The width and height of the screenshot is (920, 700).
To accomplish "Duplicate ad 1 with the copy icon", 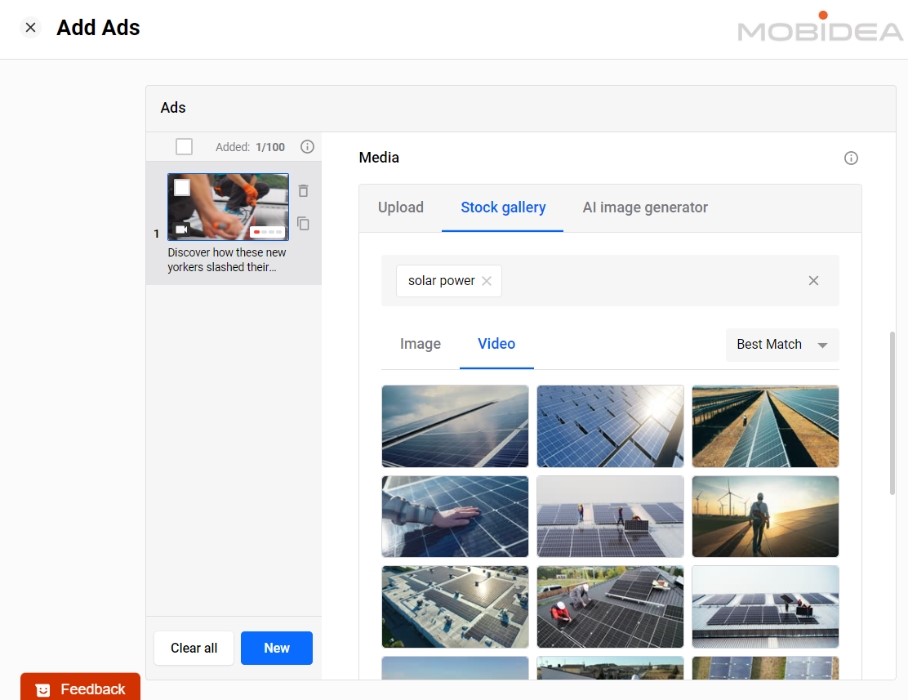I will click(x=303, y=224).
